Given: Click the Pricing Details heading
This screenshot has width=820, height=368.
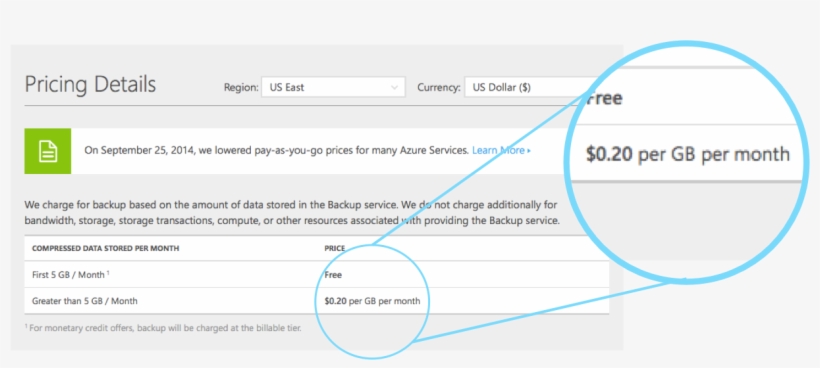Looking at the screenshot, I should [90, 85].
